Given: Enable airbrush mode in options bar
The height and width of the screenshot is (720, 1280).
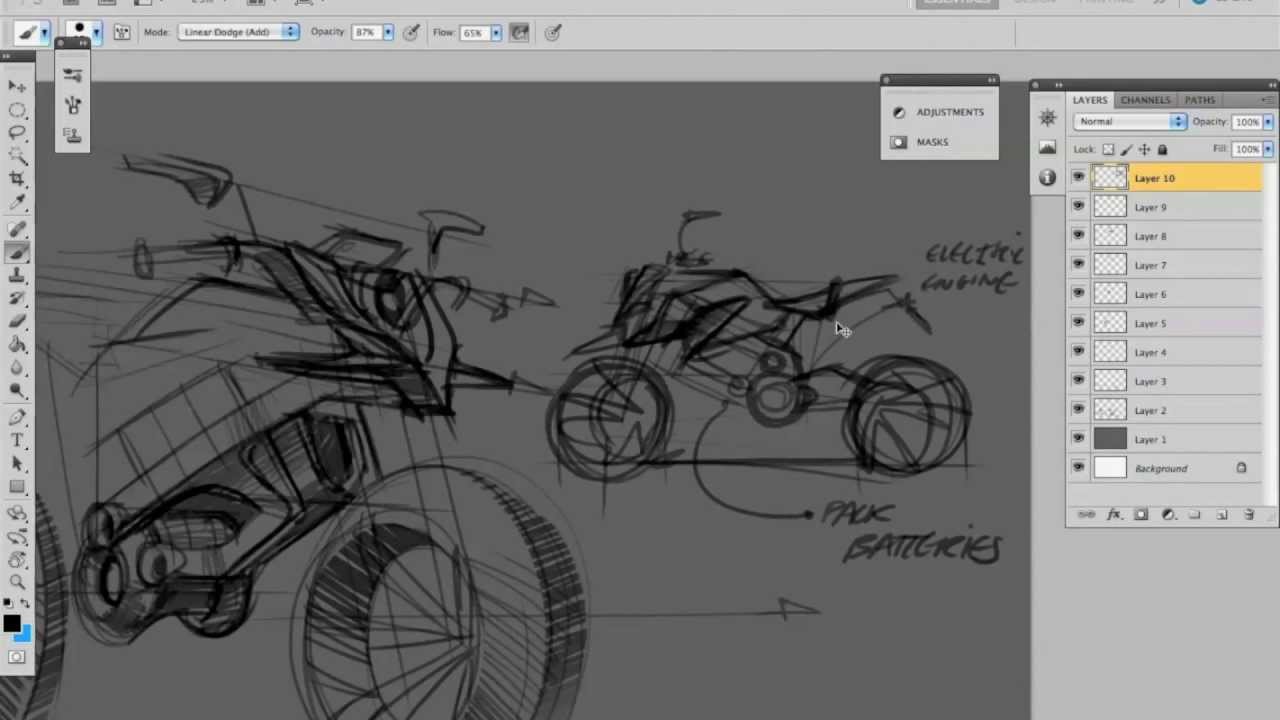Looking at the screenshot, I should [x=519, y=32].
